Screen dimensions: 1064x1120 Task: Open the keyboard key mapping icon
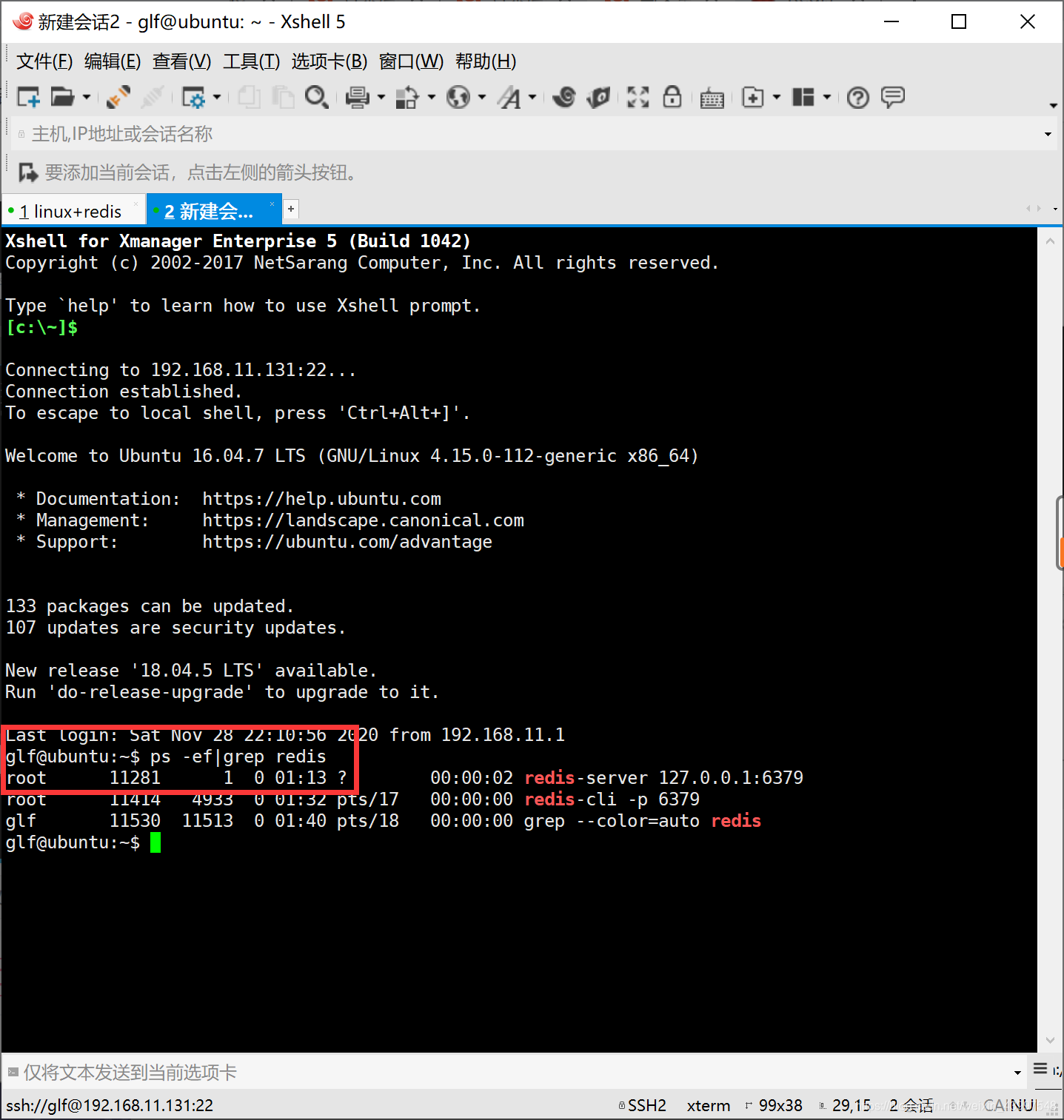(x=712, y=98)
